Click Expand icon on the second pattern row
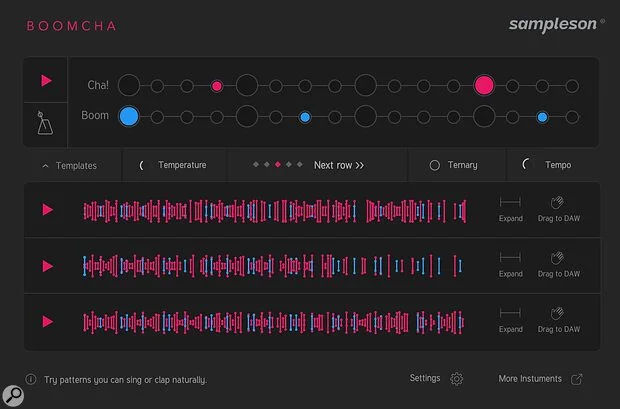The height and width of the screenshot is (409, 620). pyautogui.click(x=510, y=258)
